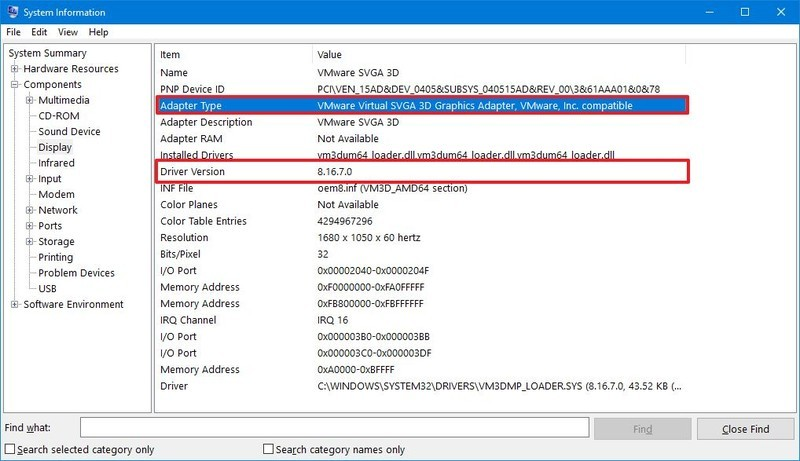Close the System Information window
Viewport: 800px width, 461px height.
781,12
